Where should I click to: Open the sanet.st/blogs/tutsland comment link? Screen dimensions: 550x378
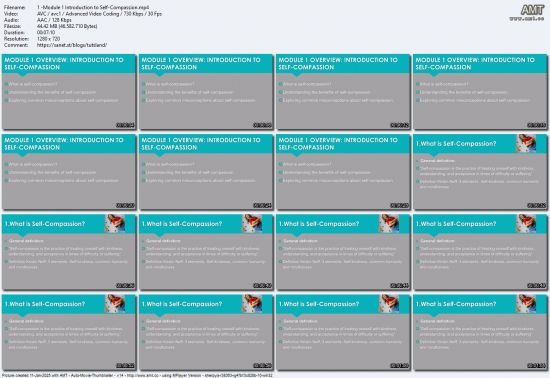click(72, 45)
